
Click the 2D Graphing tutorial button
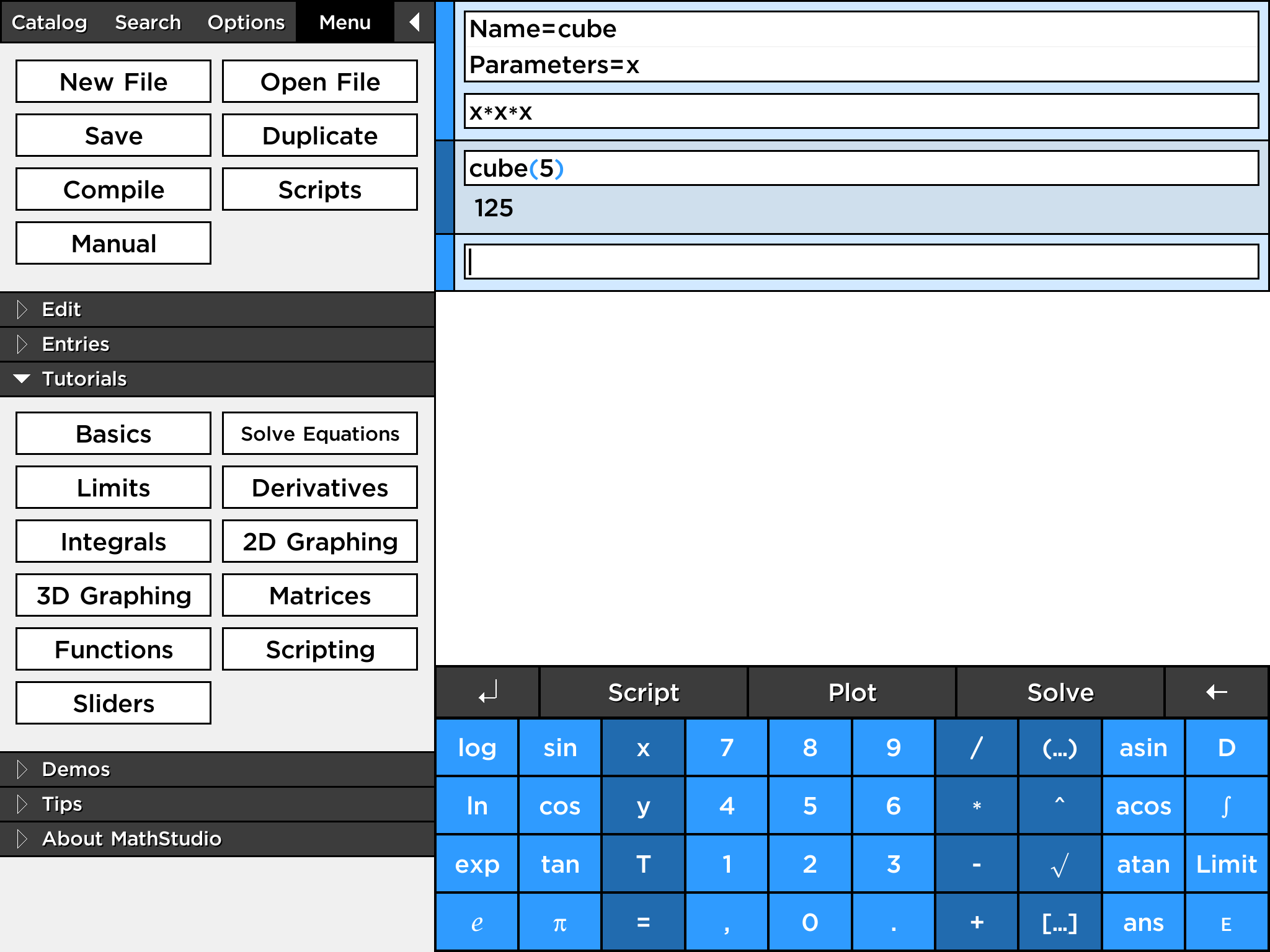pos(319,540)
